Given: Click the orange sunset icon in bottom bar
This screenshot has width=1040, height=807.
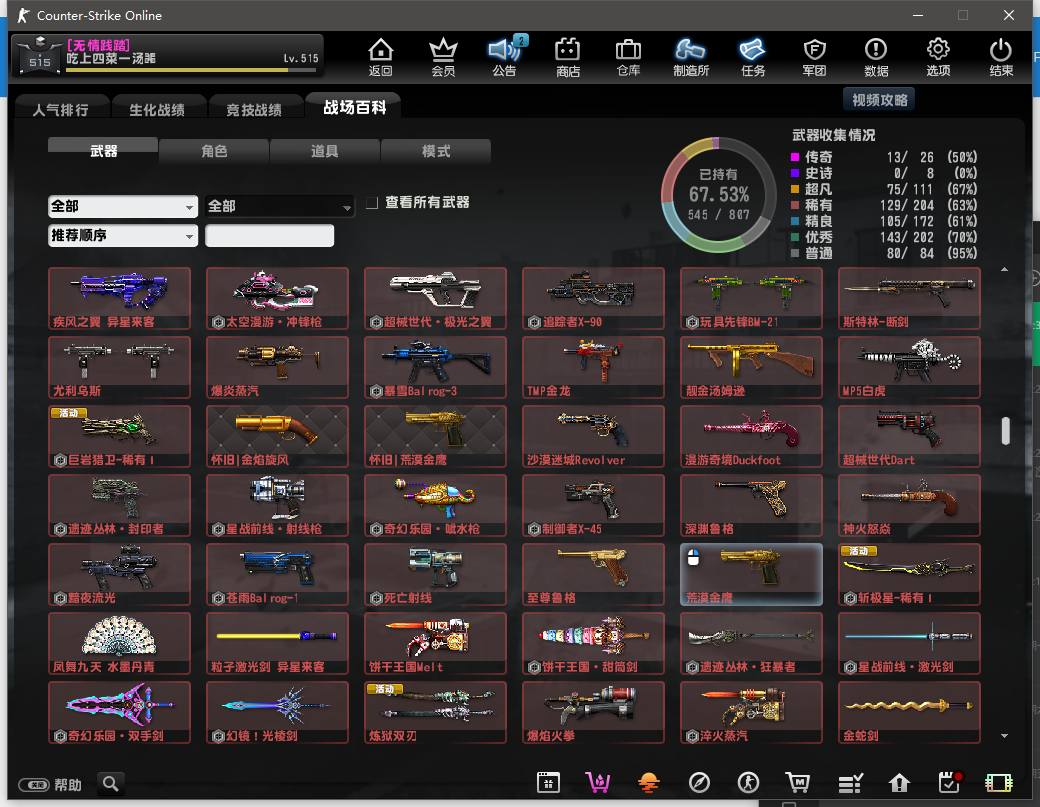Looking at the screenshot, I should [x=649, y=783].
